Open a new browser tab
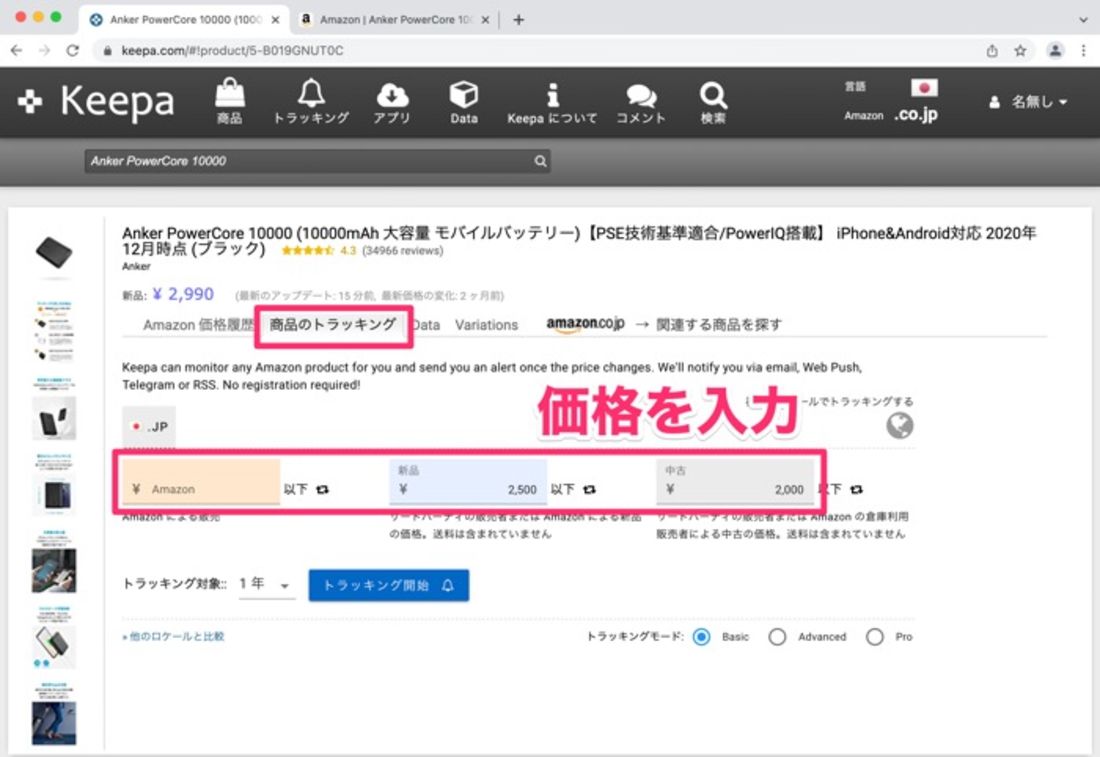This screenshot has width=1100, height=757. point(518,20)
